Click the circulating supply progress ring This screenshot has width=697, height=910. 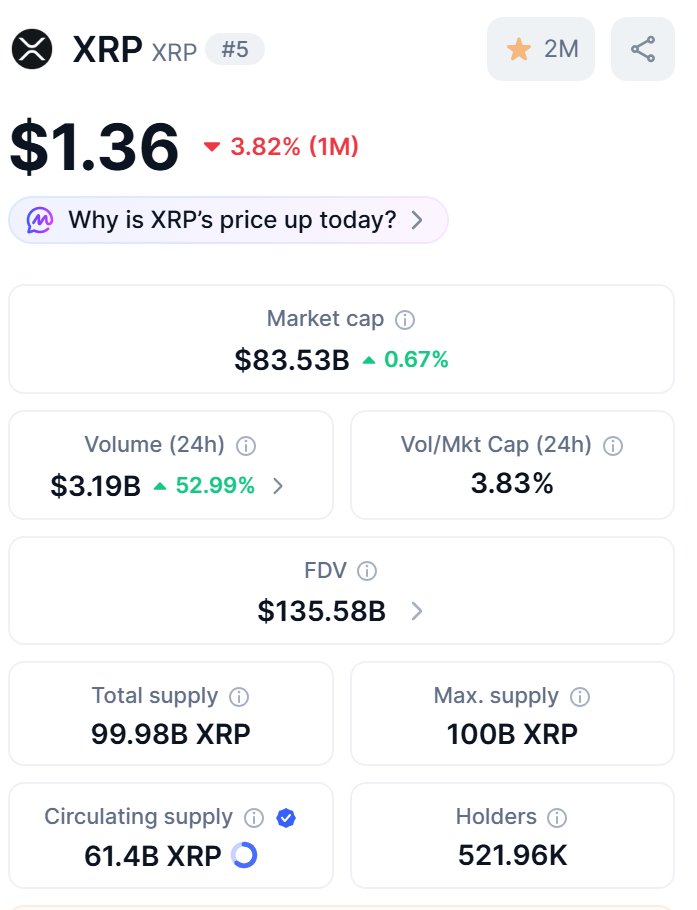point(244,856)
